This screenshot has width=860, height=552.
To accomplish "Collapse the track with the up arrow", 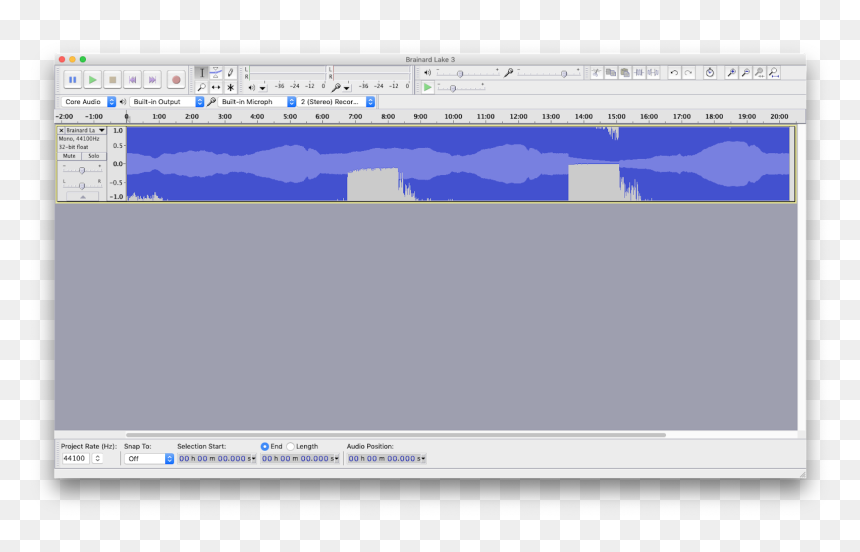I will point(82,196).
